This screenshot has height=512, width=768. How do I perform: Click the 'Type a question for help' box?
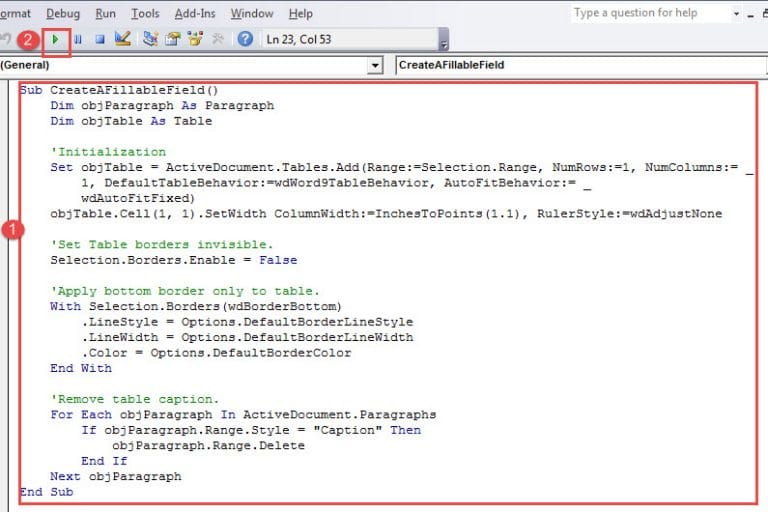(x=648, y=13)
